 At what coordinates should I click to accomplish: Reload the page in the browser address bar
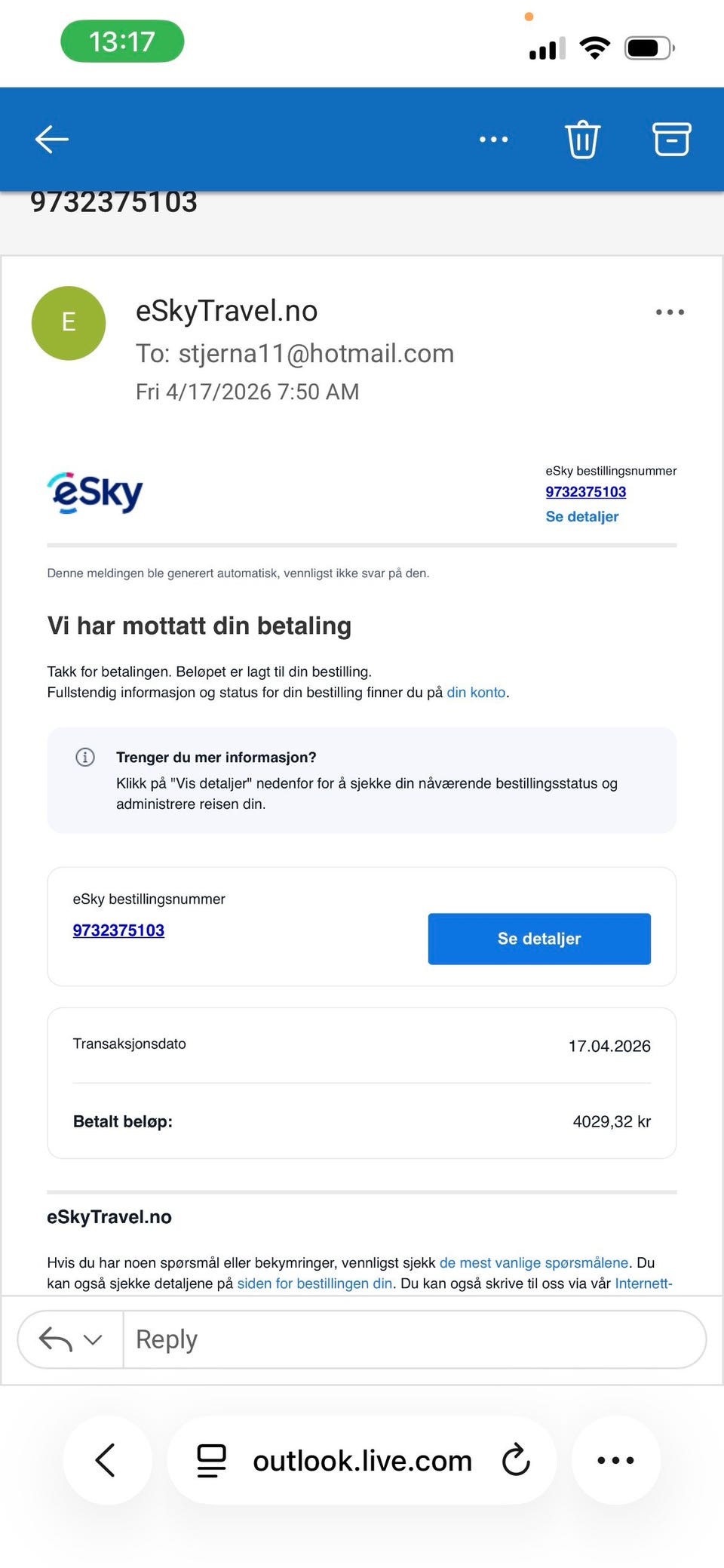point(516,1460)
